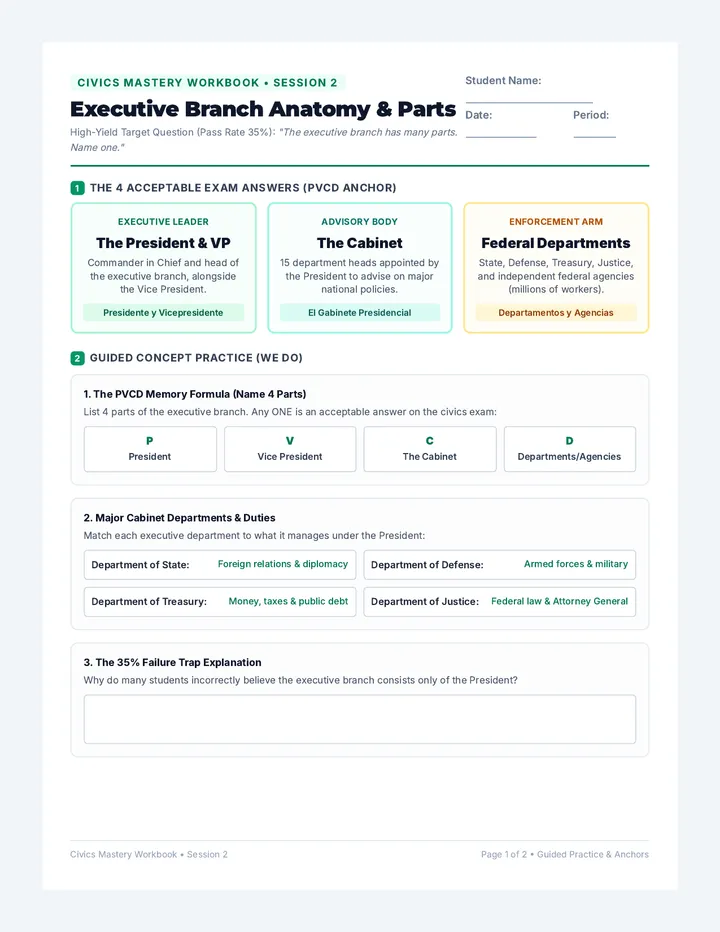Click the El Gabinete Presidencial label
The width and height of the screenshot is (720, 932).
click(x=360, y=313)
